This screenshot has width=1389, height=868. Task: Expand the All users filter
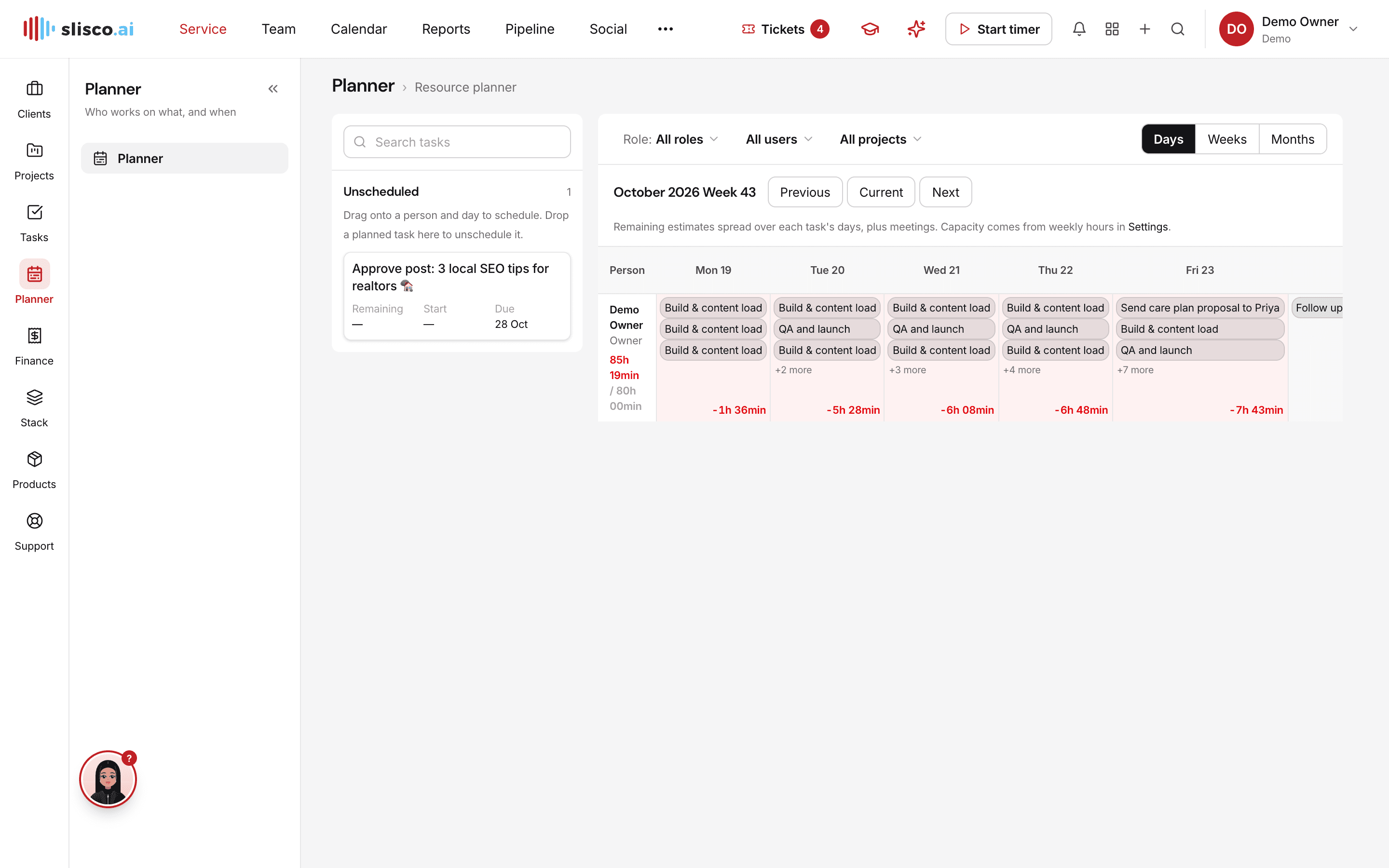(x=779, y=139)
